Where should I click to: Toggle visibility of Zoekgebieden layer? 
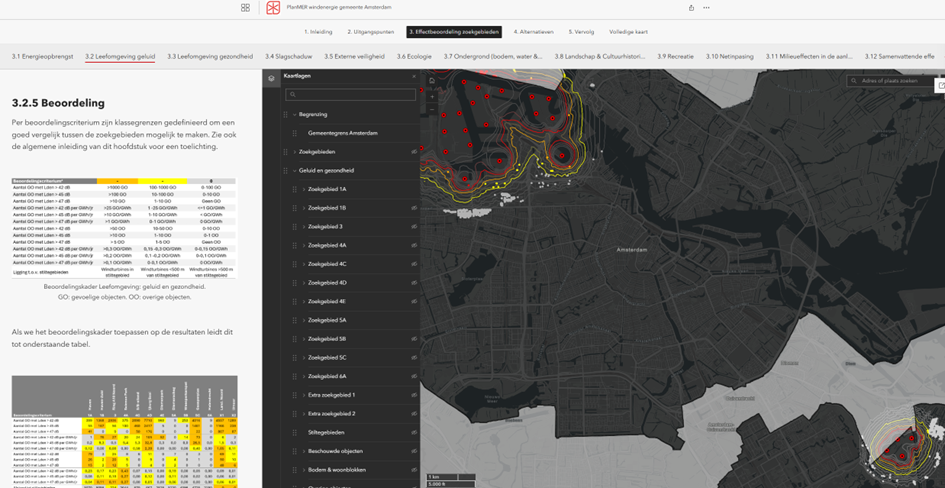[414, 152]
